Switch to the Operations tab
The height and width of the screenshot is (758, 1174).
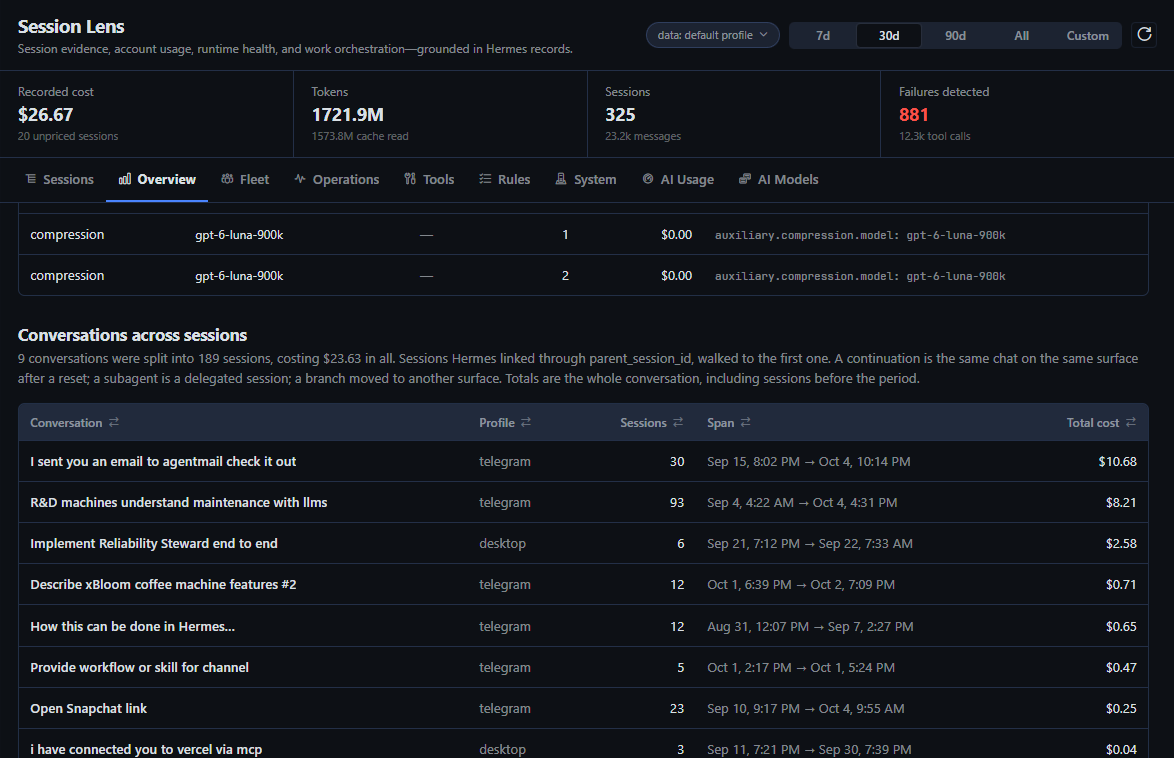point(337,180)
